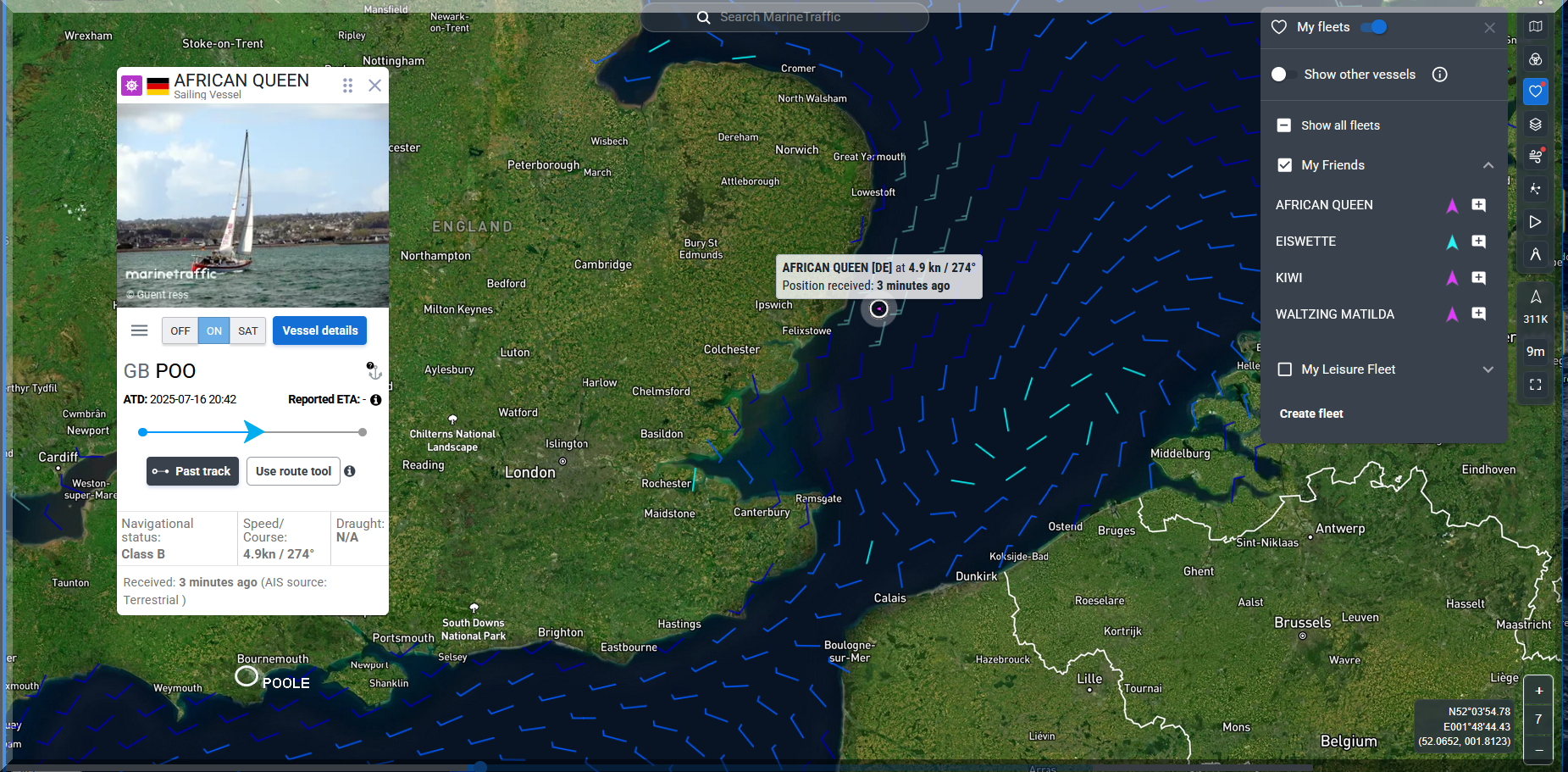
Task: Click the density map network icon
Action: [1535, 189]
